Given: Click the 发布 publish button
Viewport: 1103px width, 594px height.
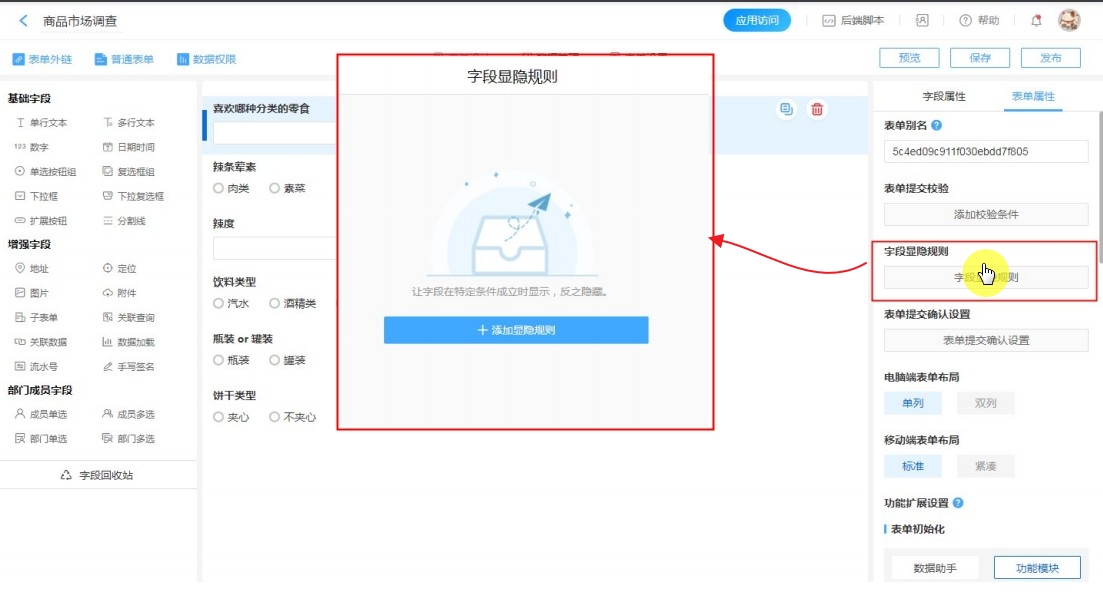Looking at the screenshot, I should (1050, 58).
